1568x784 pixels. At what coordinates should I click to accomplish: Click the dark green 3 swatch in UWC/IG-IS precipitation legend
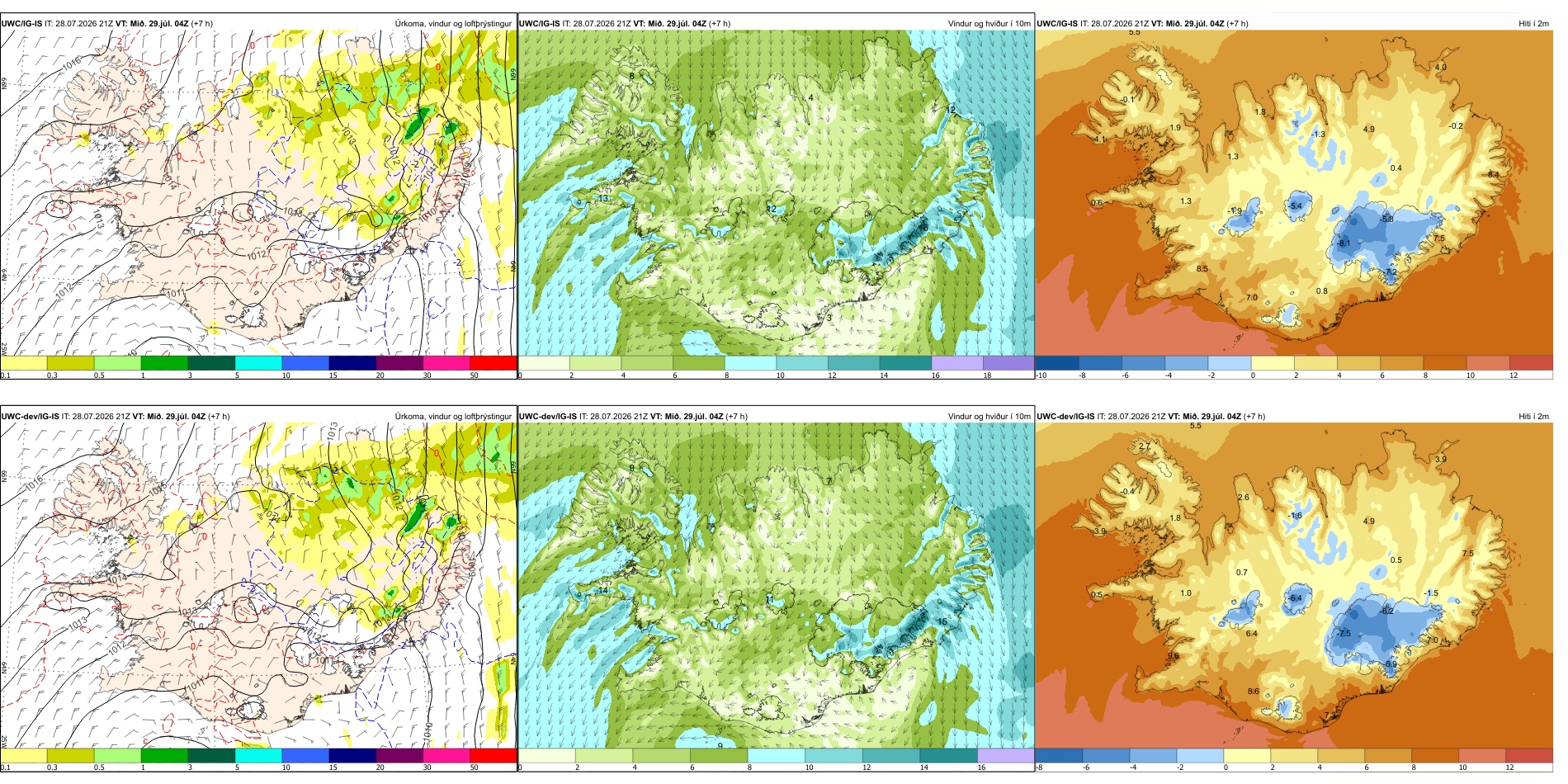click(x=211, y=363)
